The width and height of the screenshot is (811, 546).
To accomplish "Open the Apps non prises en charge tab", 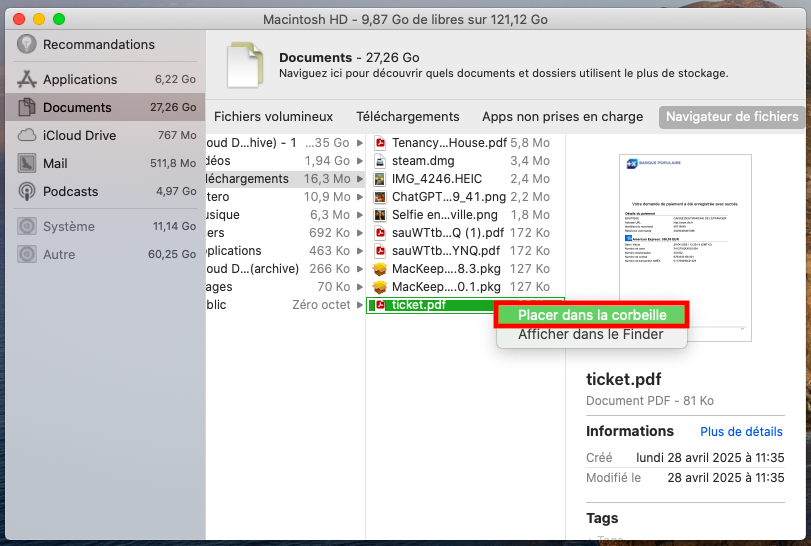I will pyautogui.click(x=562, y=117).
